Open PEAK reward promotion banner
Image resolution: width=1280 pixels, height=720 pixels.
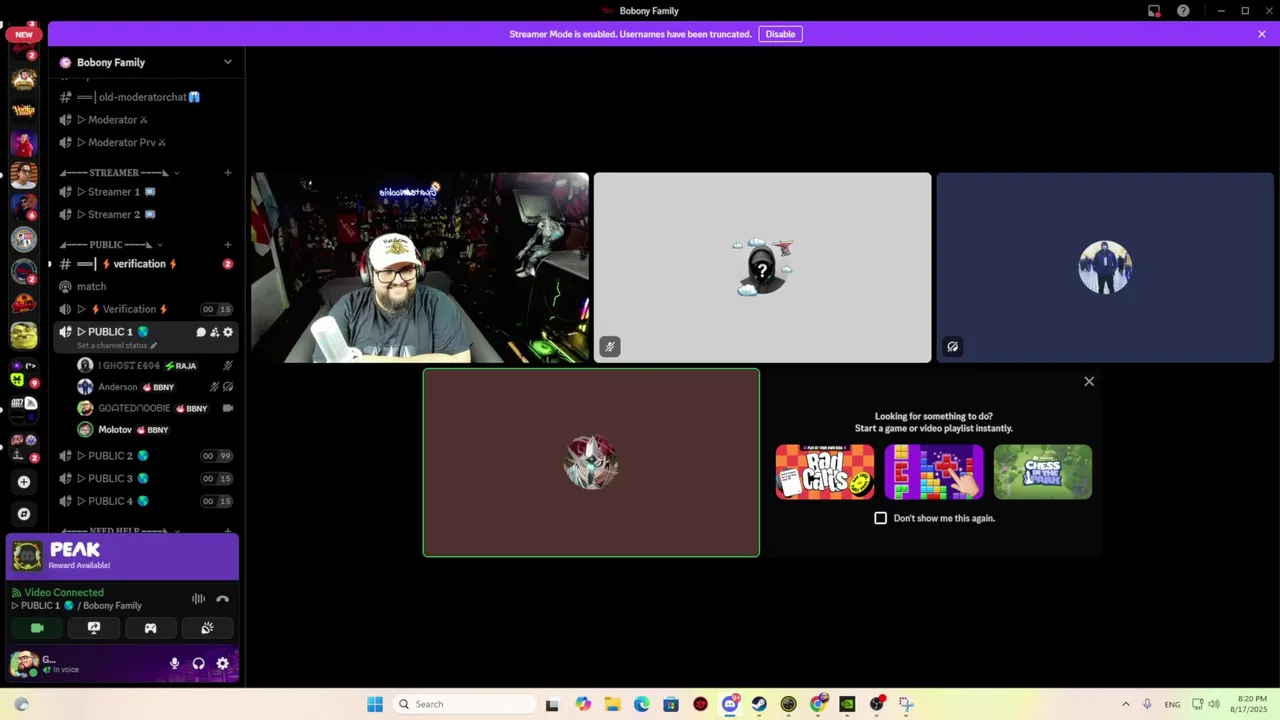(x=123, y=557)
